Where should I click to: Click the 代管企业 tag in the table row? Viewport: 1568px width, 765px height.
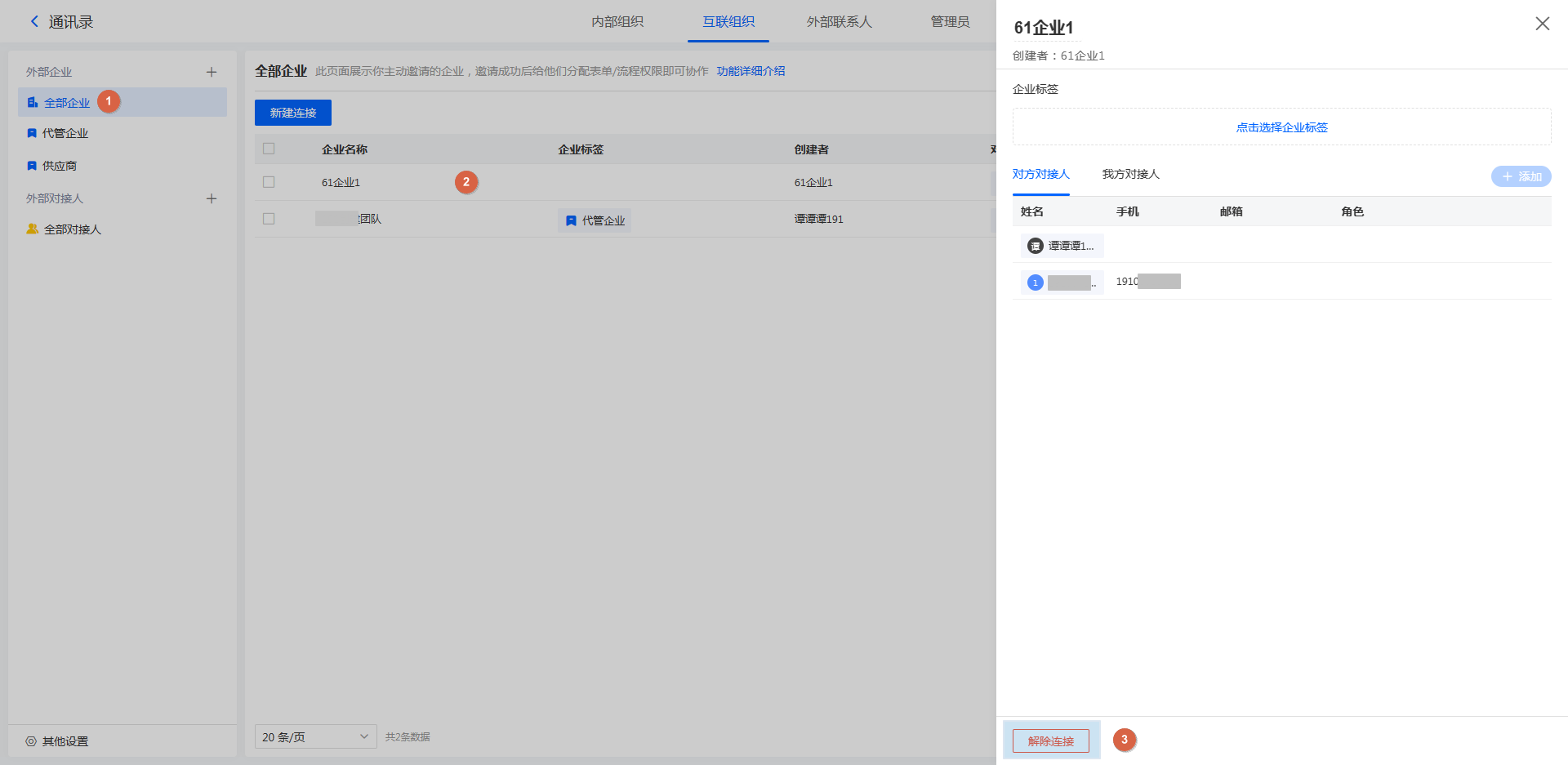click(x=595, y=220)
